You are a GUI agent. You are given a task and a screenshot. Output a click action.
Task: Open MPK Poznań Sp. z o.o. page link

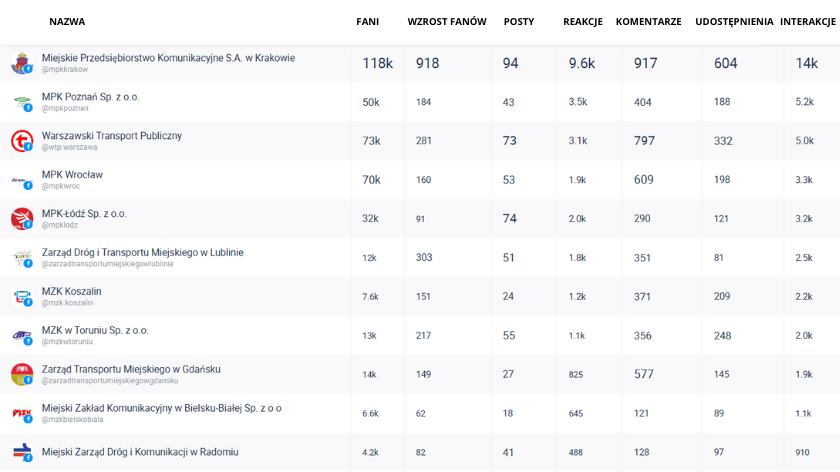pos(91,97)
